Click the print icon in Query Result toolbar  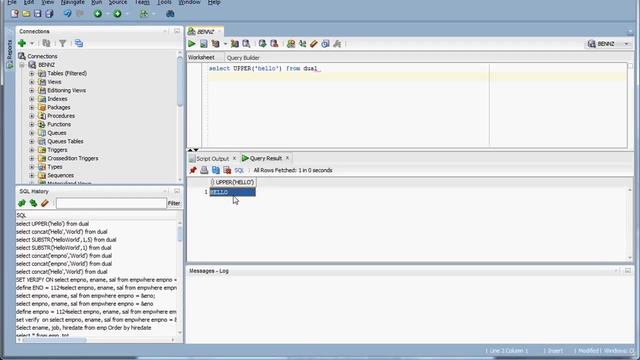pos(204,170)
